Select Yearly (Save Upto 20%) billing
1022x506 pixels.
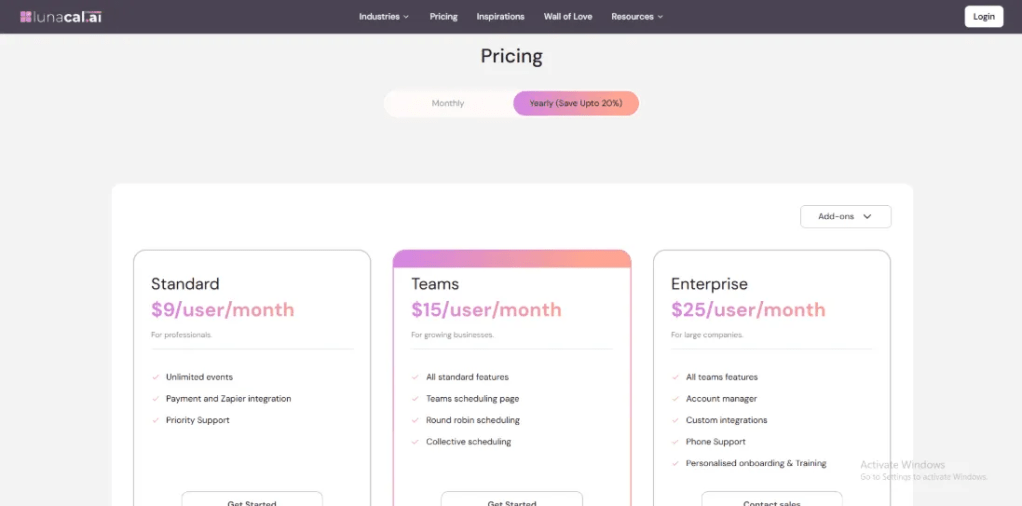coord(576,104)
